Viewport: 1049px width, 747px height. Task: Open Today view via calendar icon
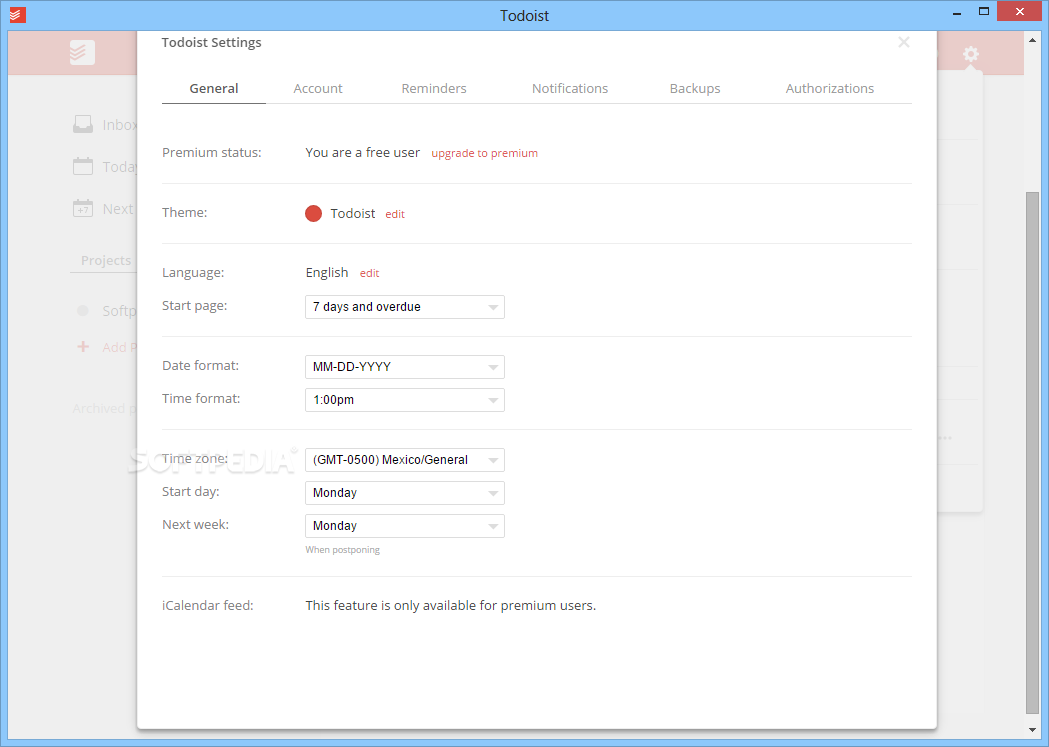[83, 166]
